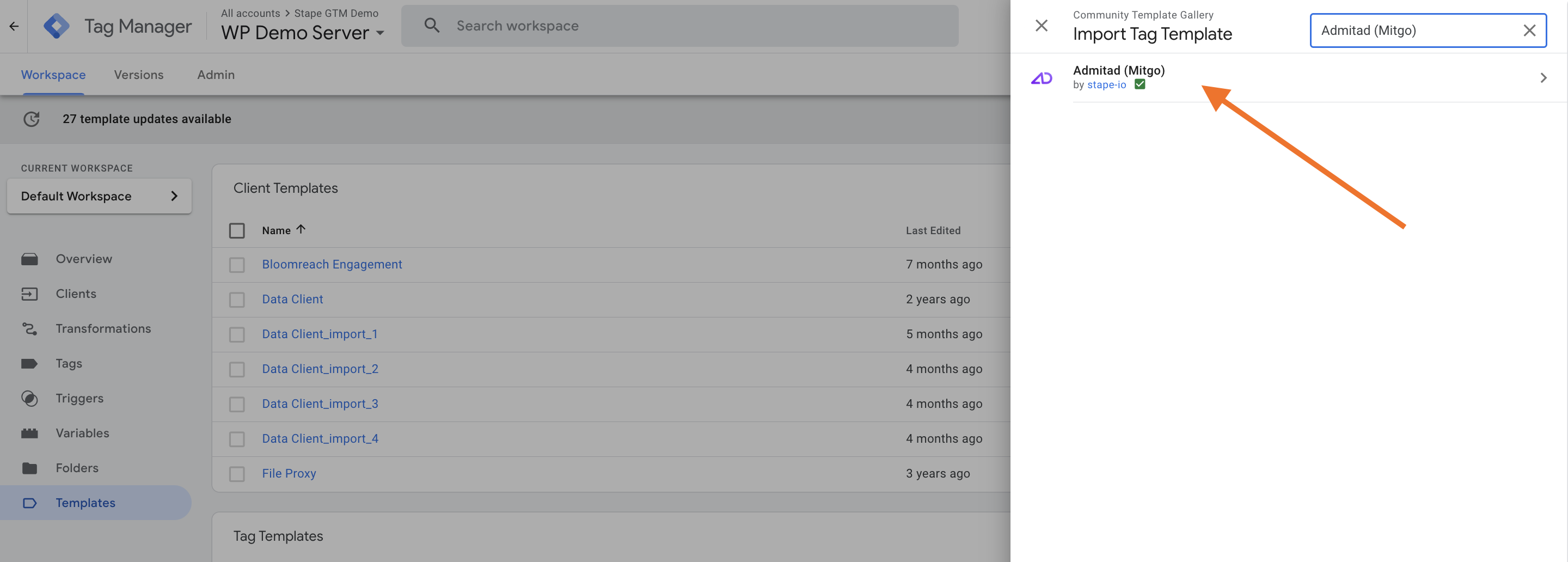Open the Data Client template link

pyautogui.click(x=293, y=299)
